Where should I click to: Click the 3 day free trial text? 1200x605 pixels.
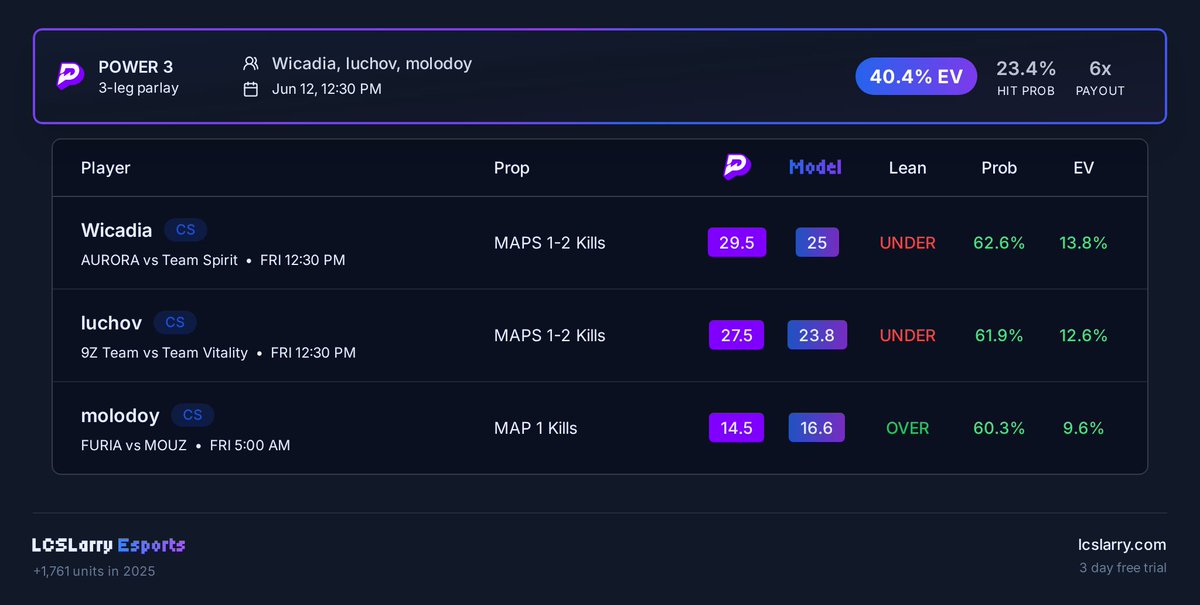pos(1123,568)
